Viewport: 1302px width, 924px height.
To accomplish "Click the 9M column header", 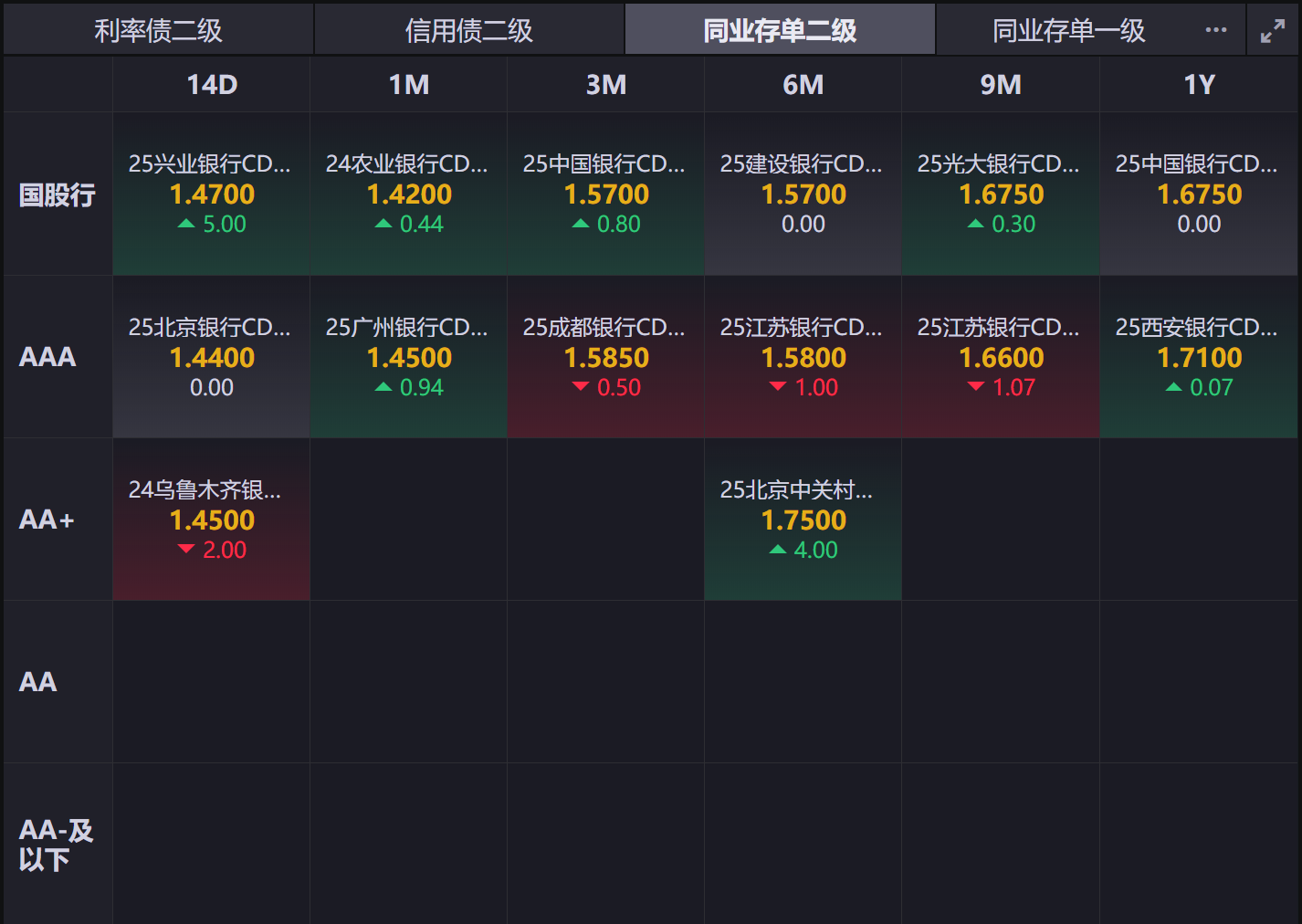I will click(1001, 84).
